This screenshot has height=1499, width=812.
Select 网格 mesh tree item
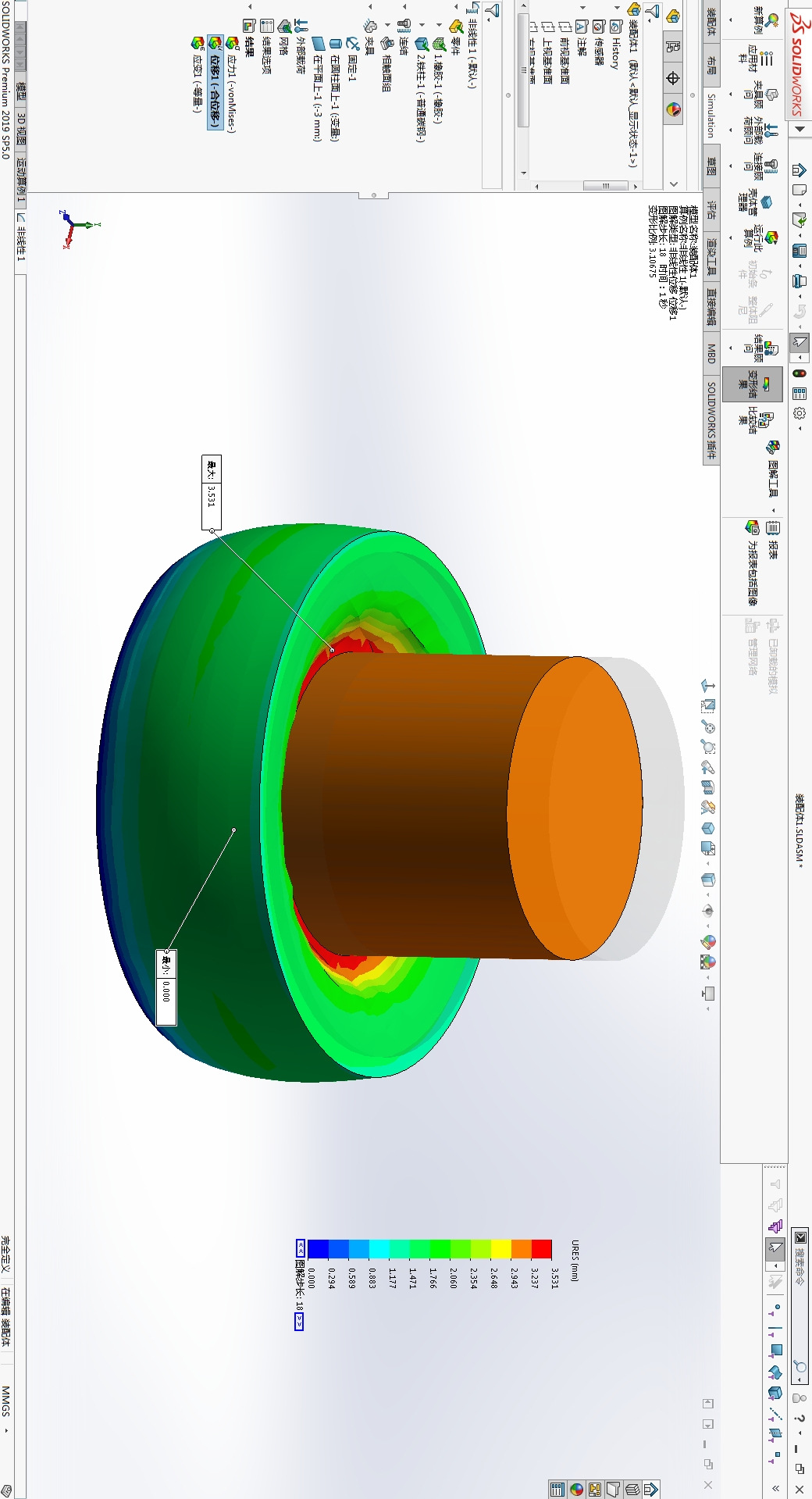pyautogui.click(x=284, y=37)
